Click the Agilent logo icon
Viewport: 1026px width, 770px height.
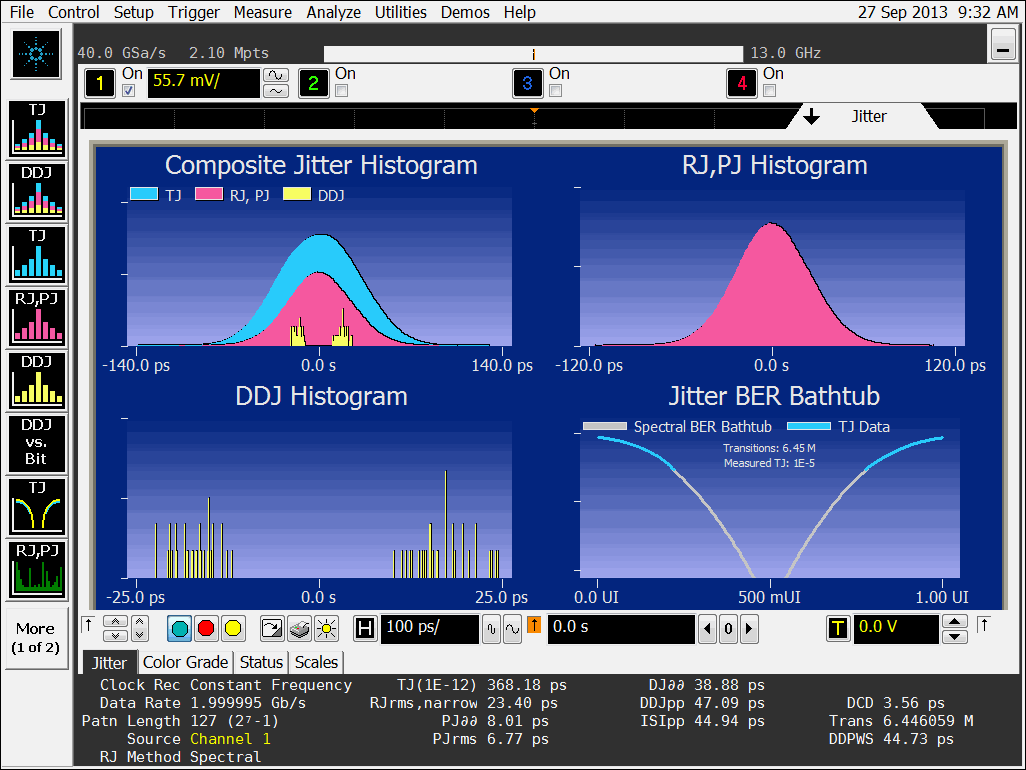37,54
